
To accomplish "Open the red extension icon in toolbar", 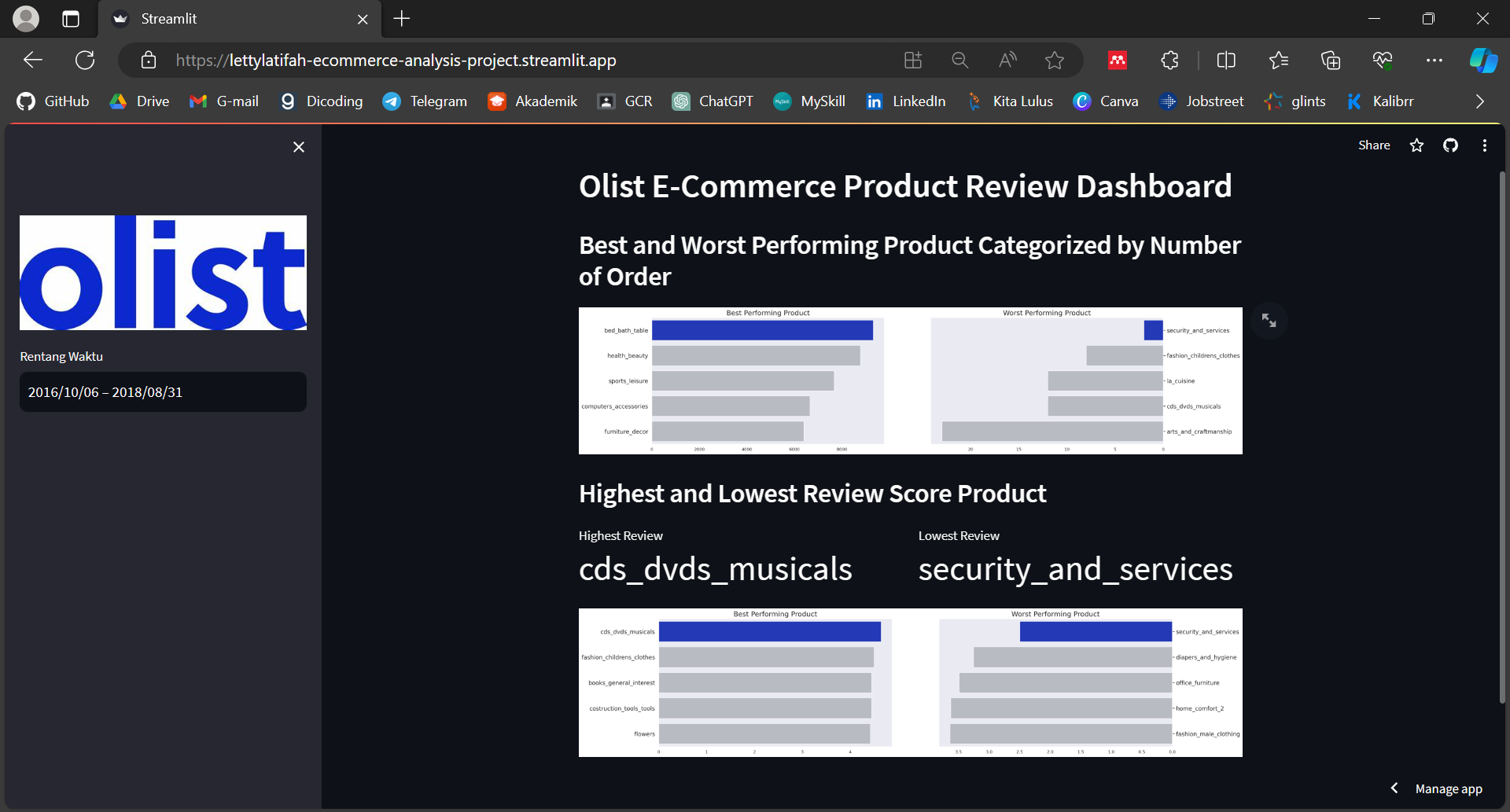I will pos(1118,60).
